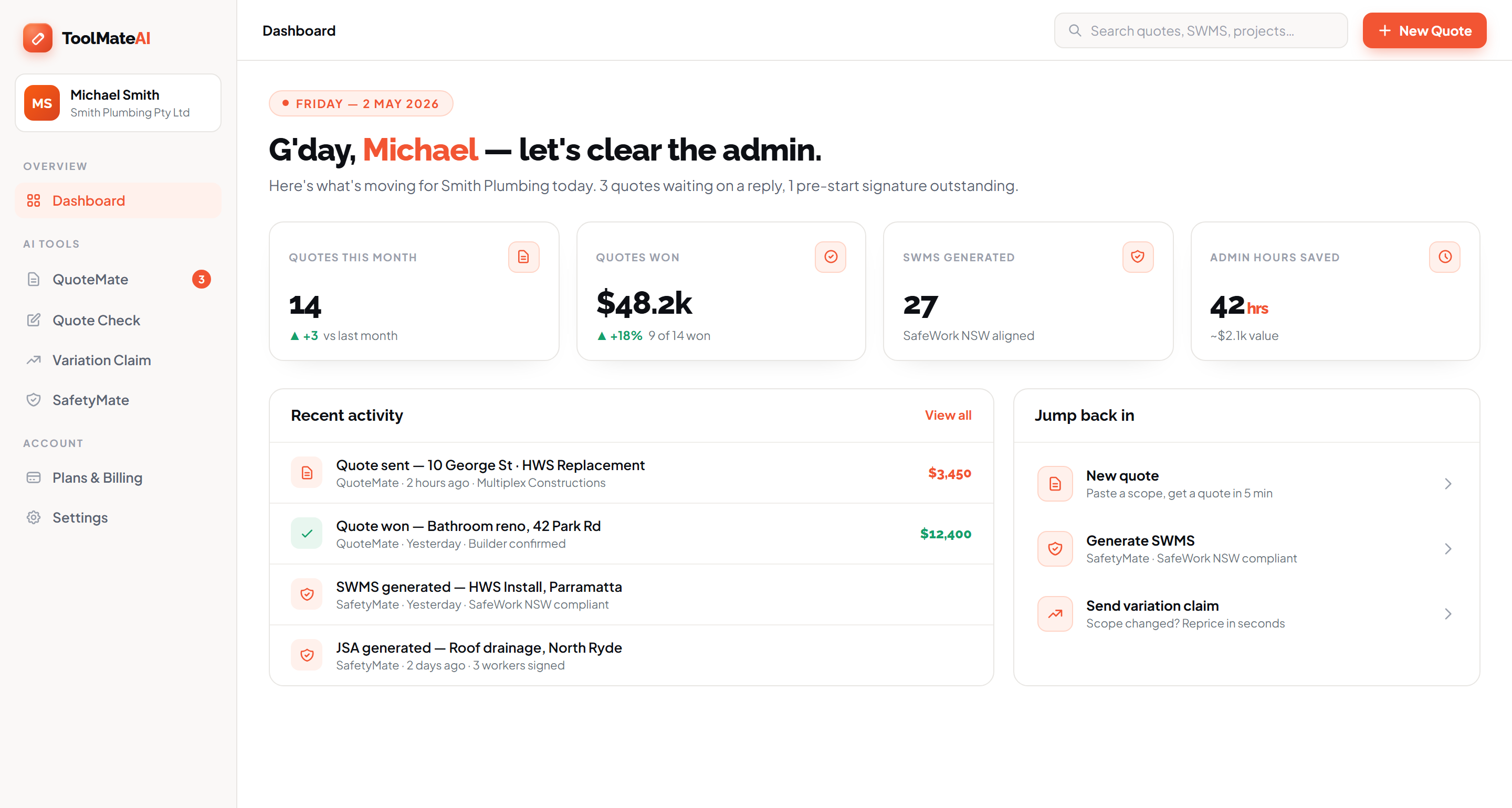Click the ToolMateAI logo icon
This screenshot has width=1512, height=808.
tap(38, 38)
